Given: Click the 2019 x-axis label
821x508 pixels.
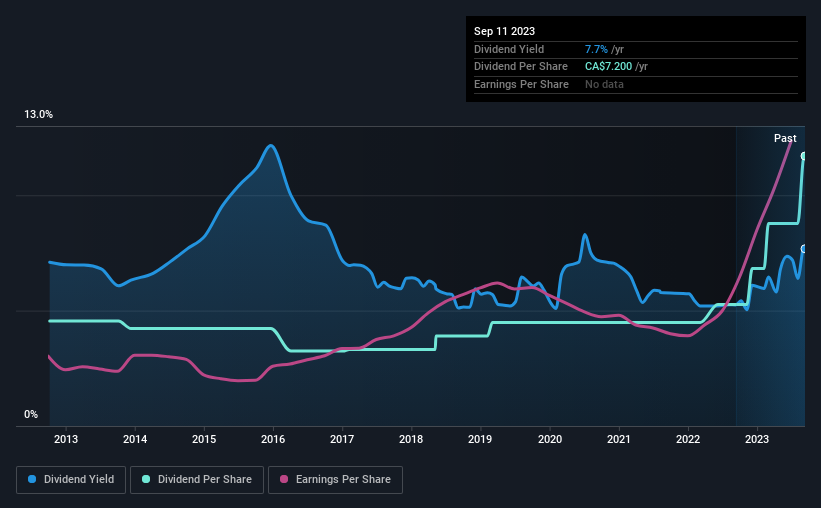Looking at the screenshot, I should coord(480,439).
